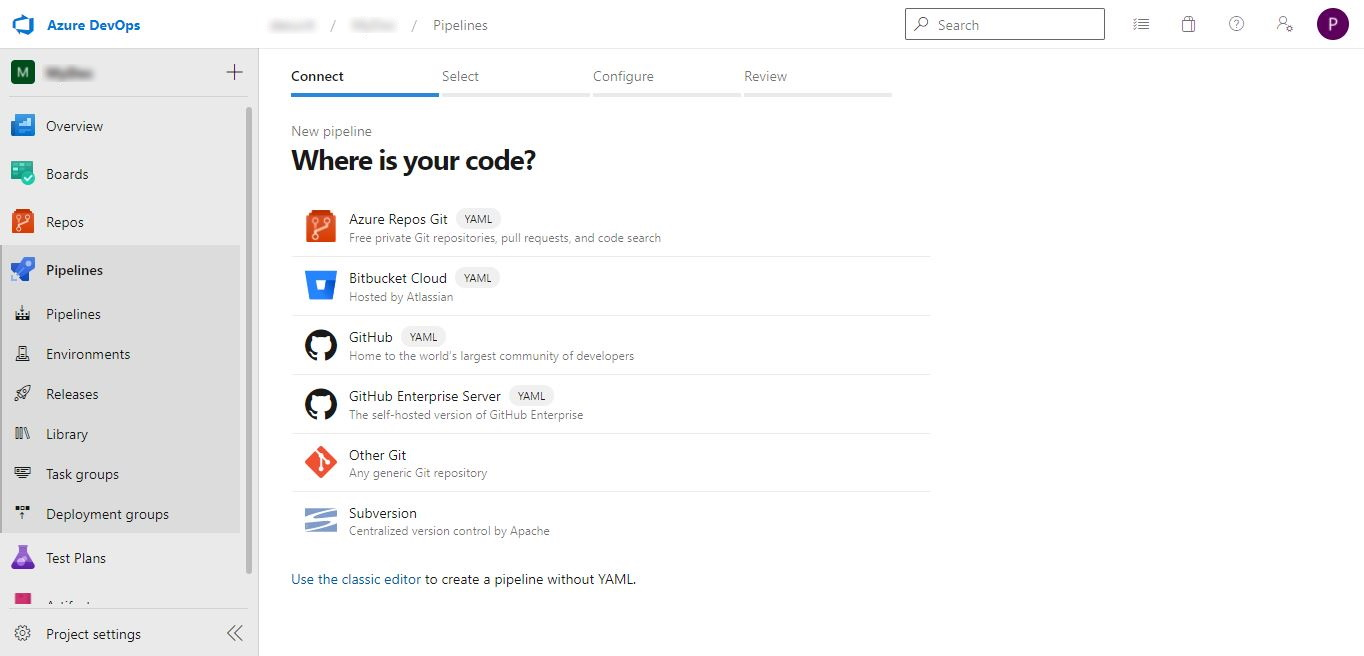Open the Repos sidebar icon
Screen dimensions: 1364x656
23,222
